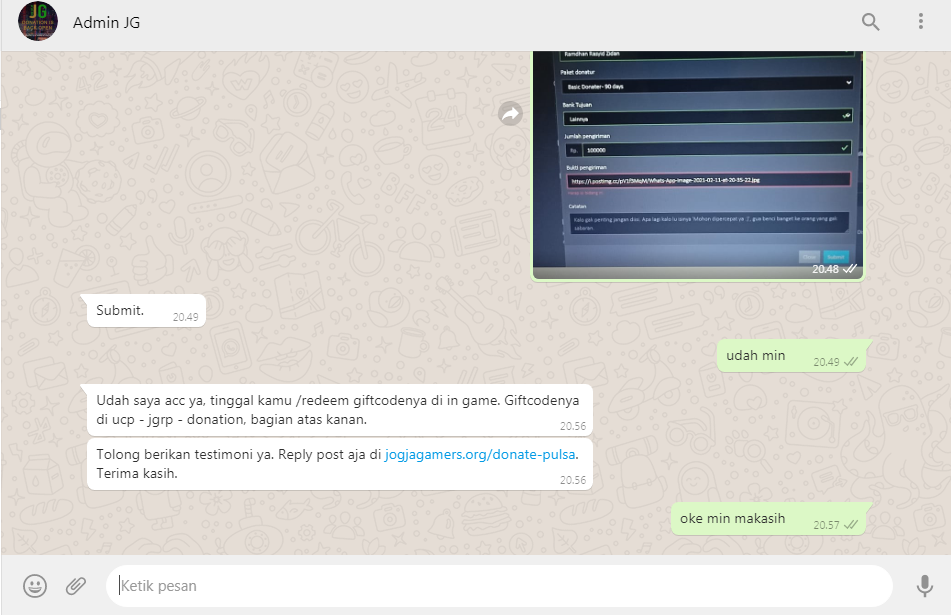Open the donation form screenshot image
Image resolution: width=951 pixels, height=615 pixels.
tap(697, 166)
